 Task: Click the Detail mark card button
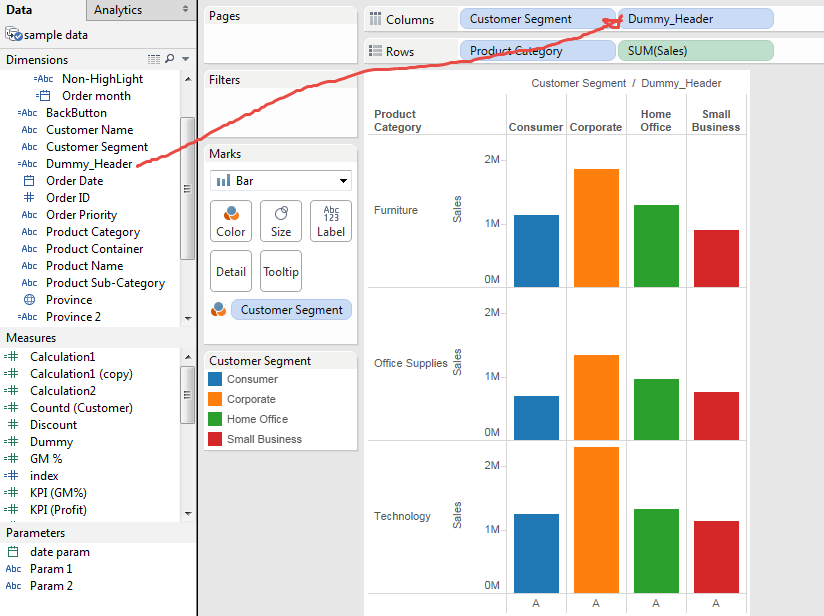[231, 271]
